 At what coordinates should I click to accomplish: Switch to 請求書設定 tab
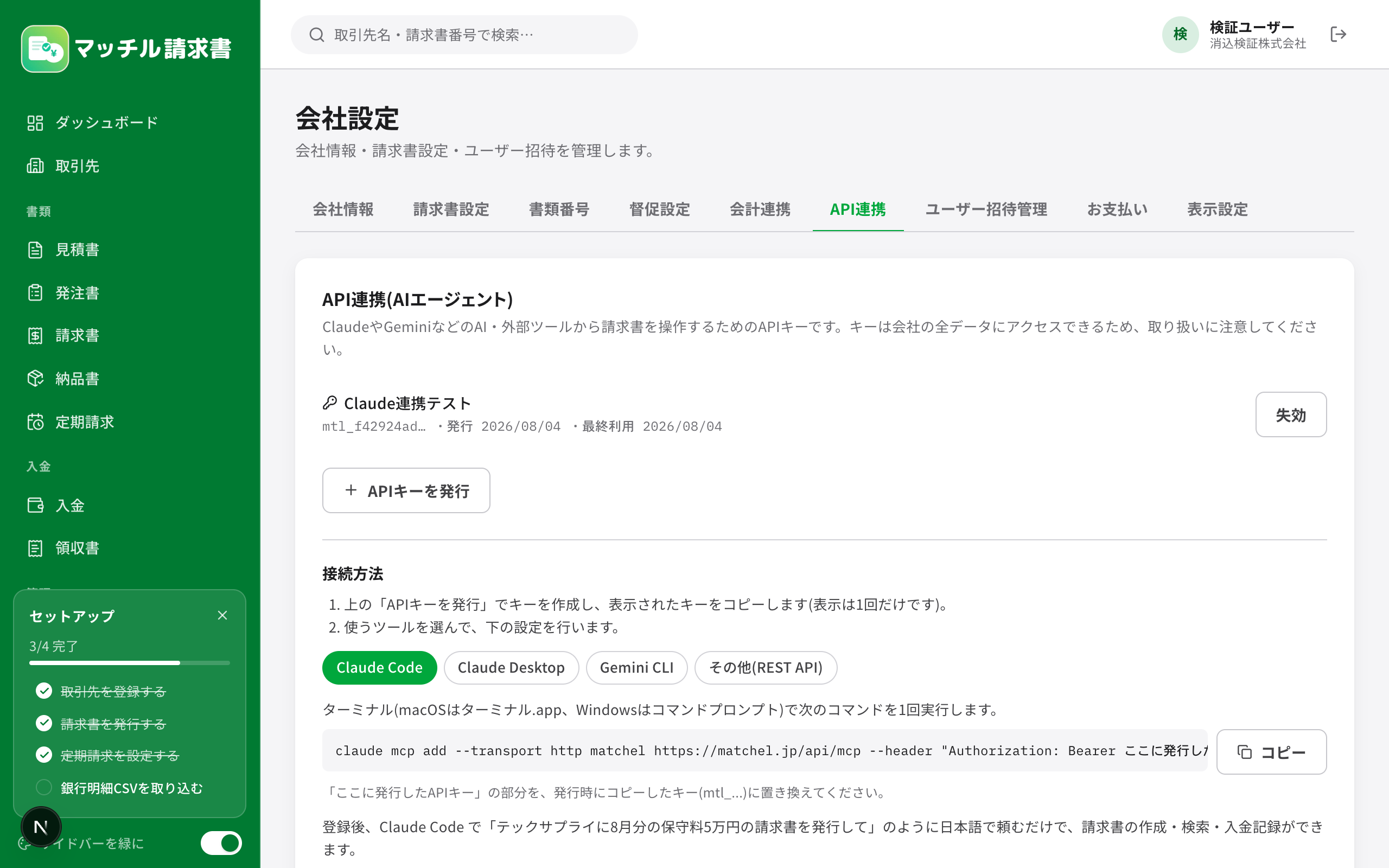pyautogui.click(x=451, y=209)
